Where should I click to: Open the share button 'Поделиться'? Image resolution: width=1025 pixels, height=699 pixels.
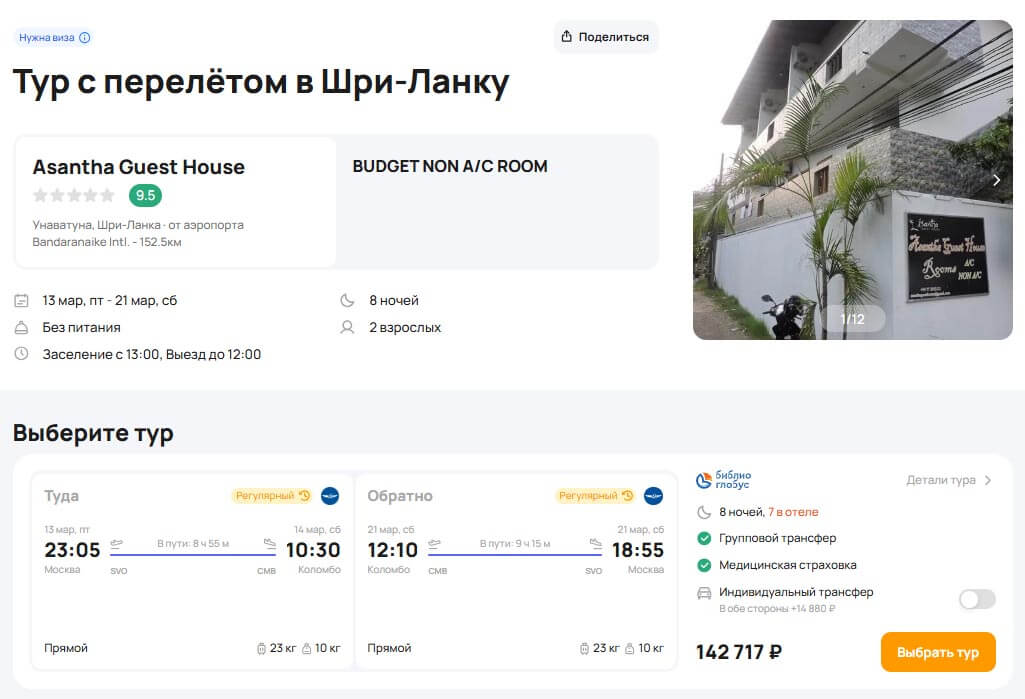(605, 37)
